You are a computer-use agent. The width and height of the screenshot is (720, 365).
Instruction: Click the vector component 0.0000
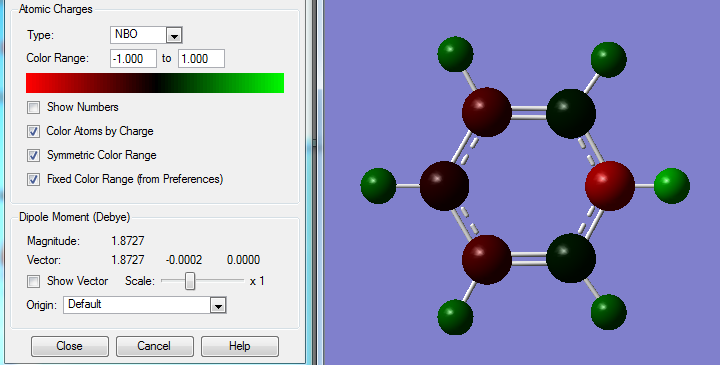coord(243,260)
